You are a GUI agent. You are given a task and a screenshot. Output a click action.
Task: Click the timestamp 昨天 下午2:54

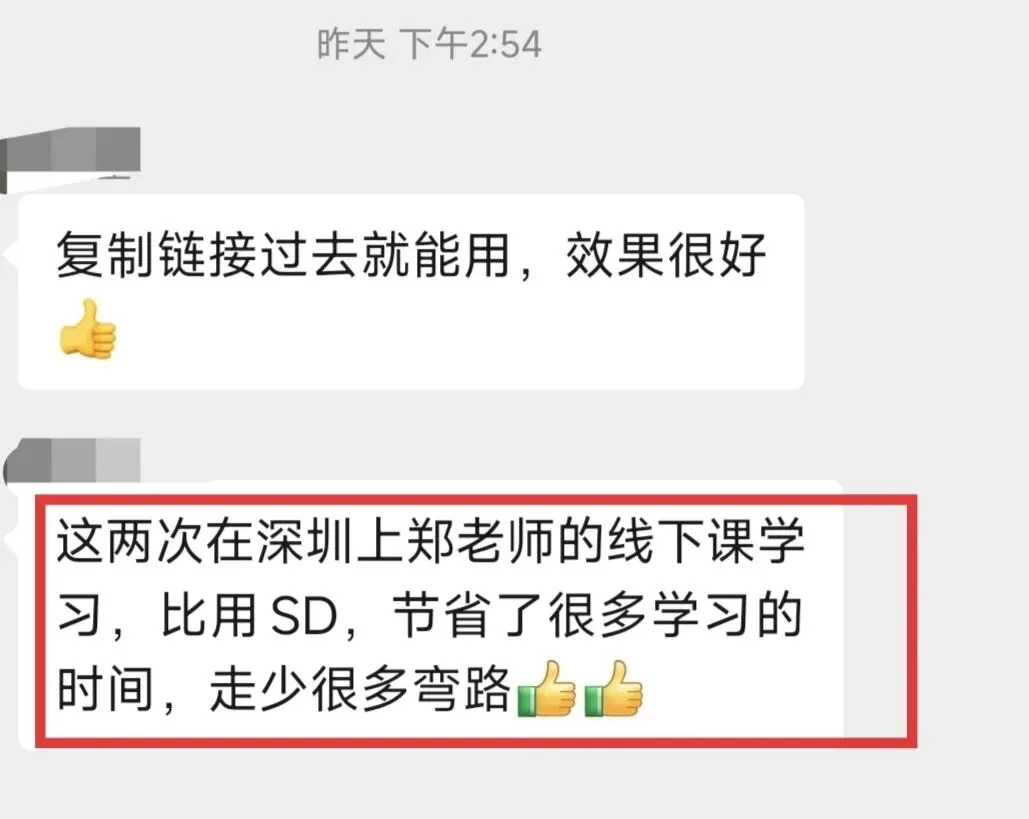point(429,45)
